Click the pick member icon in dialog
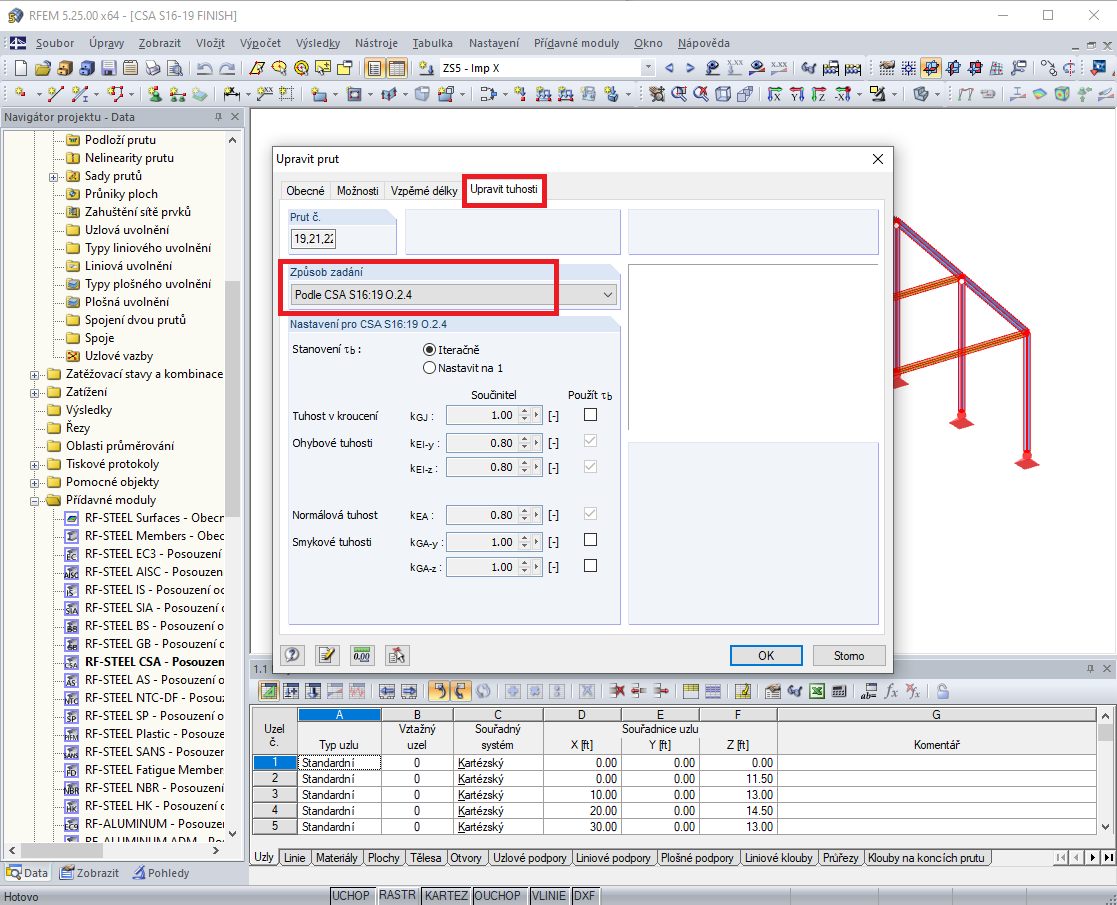The height and width of the screenshot is (905, 1117). click(397, 656)
